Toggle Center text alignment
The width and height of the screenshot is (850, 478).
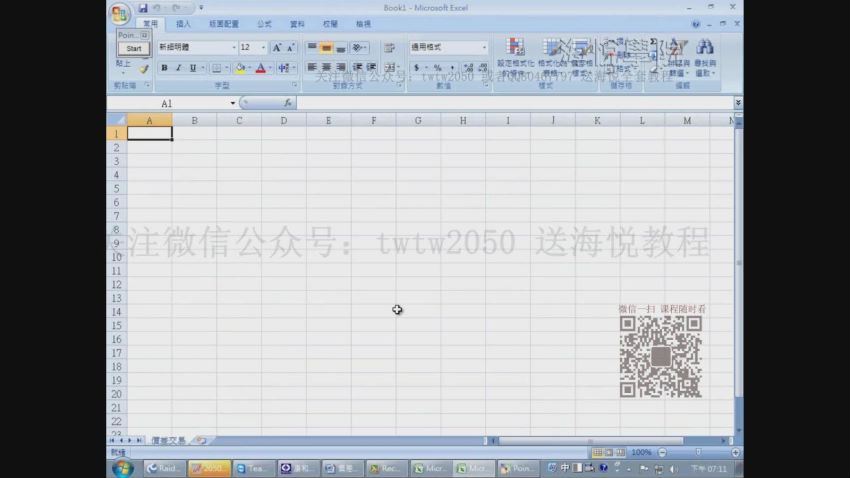click(326, 67)
